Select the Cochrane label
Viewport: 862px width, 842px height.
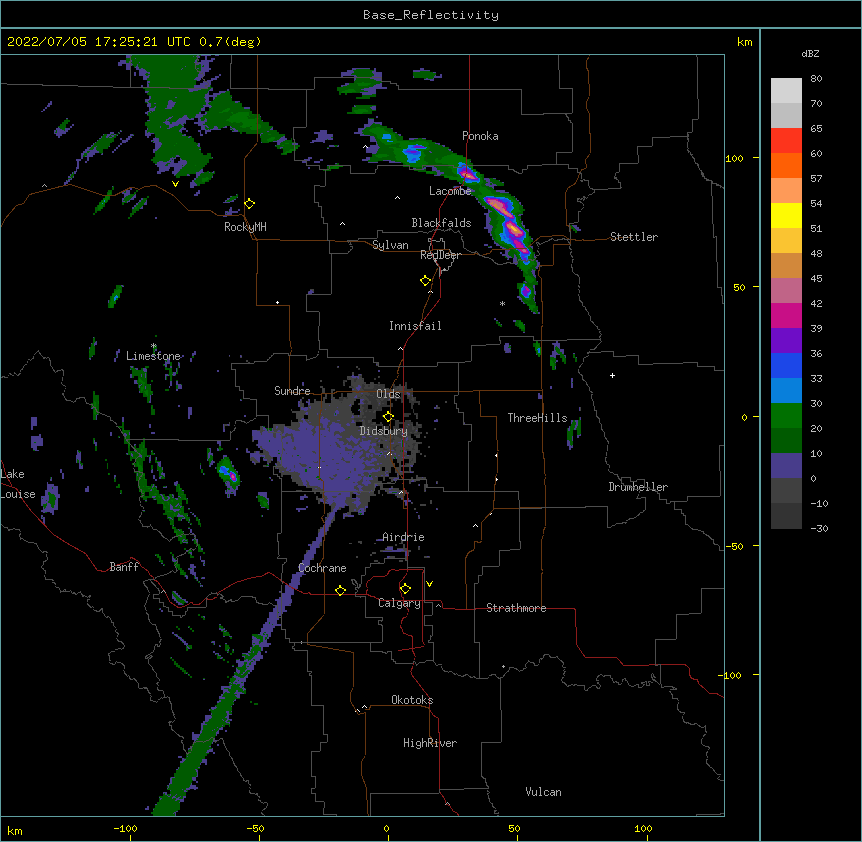coord(322,568)
